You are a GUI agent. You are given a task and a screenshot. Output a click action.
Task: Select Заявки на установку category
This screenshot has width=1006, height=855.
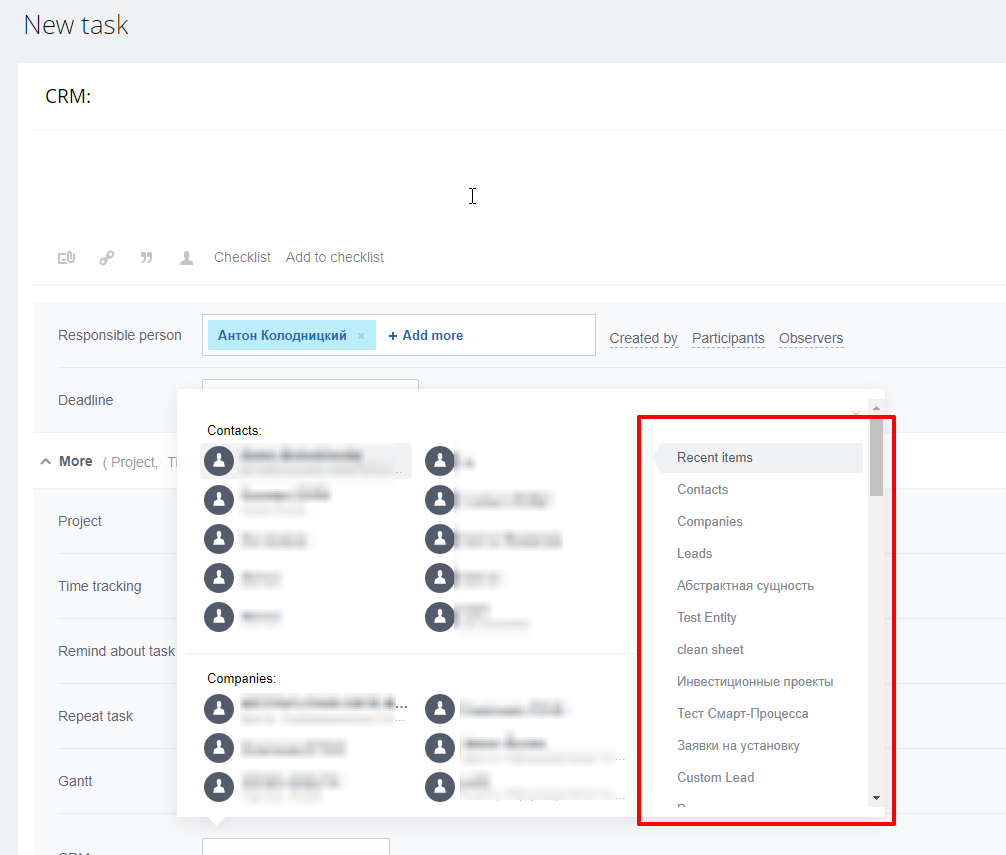(x=738, y=746)
